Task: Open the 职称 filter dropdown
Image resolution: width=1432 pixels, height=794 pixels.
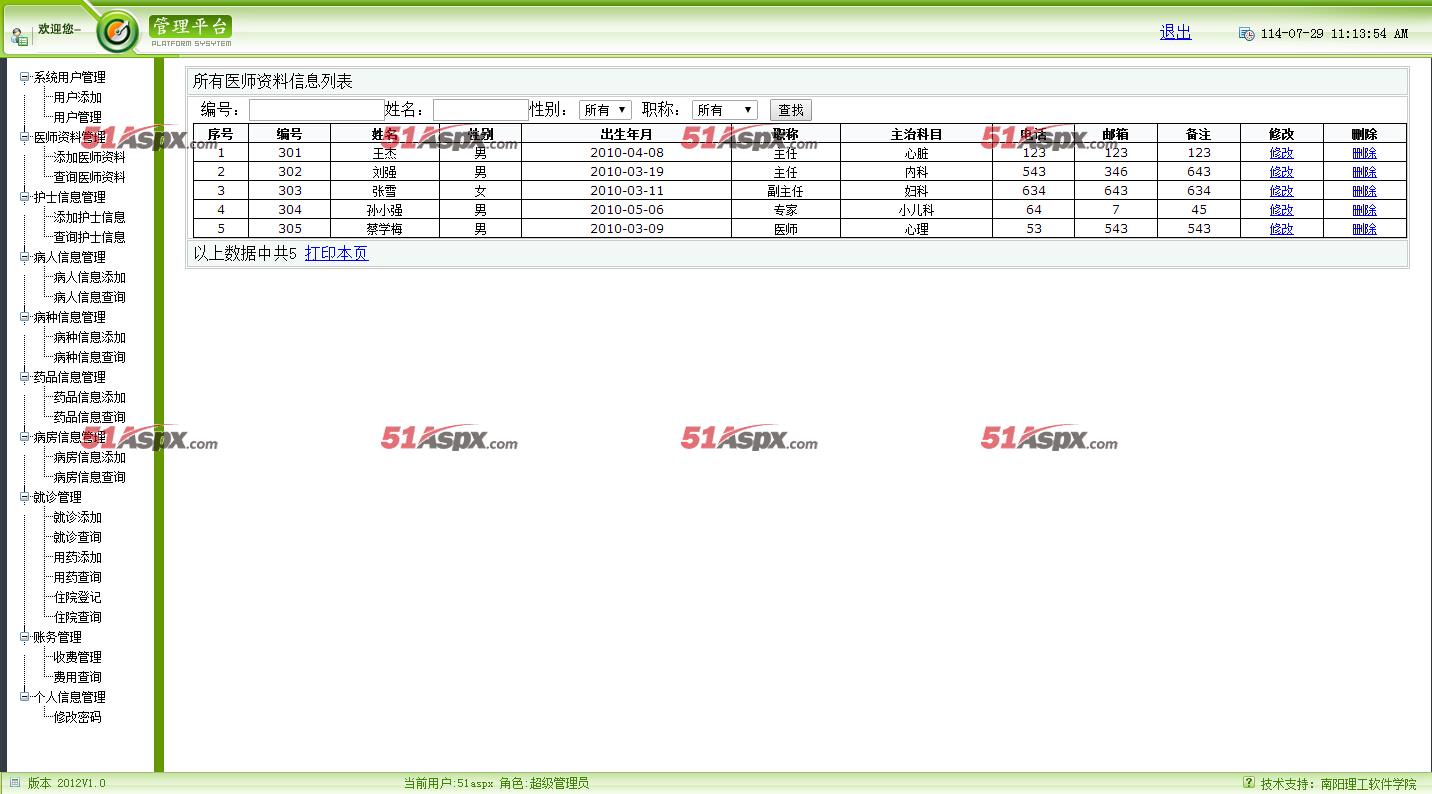Action: tap(724, 110)
